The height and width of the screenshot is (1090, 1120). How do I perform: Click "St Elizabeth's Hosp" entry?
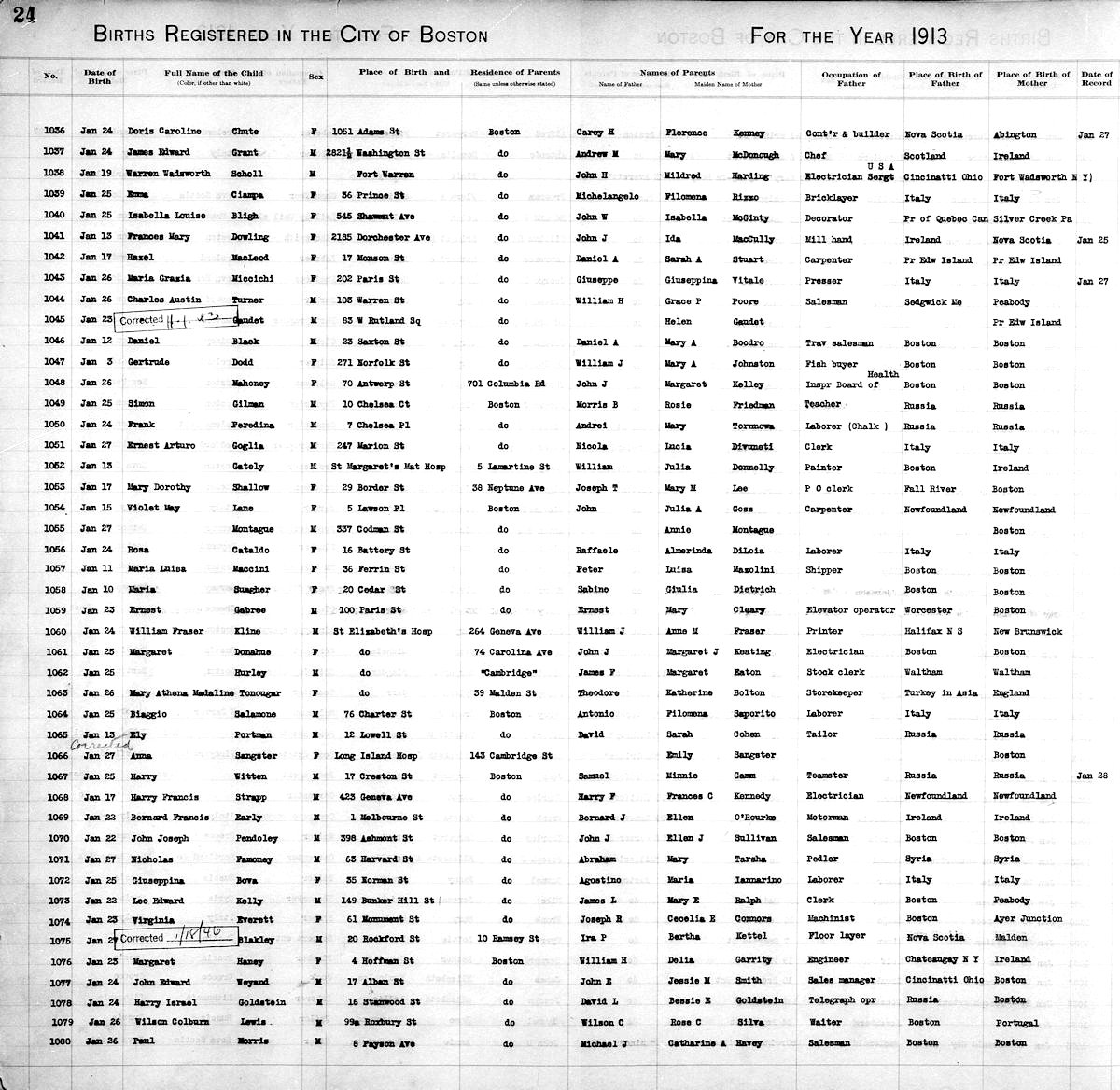point(383,632)
